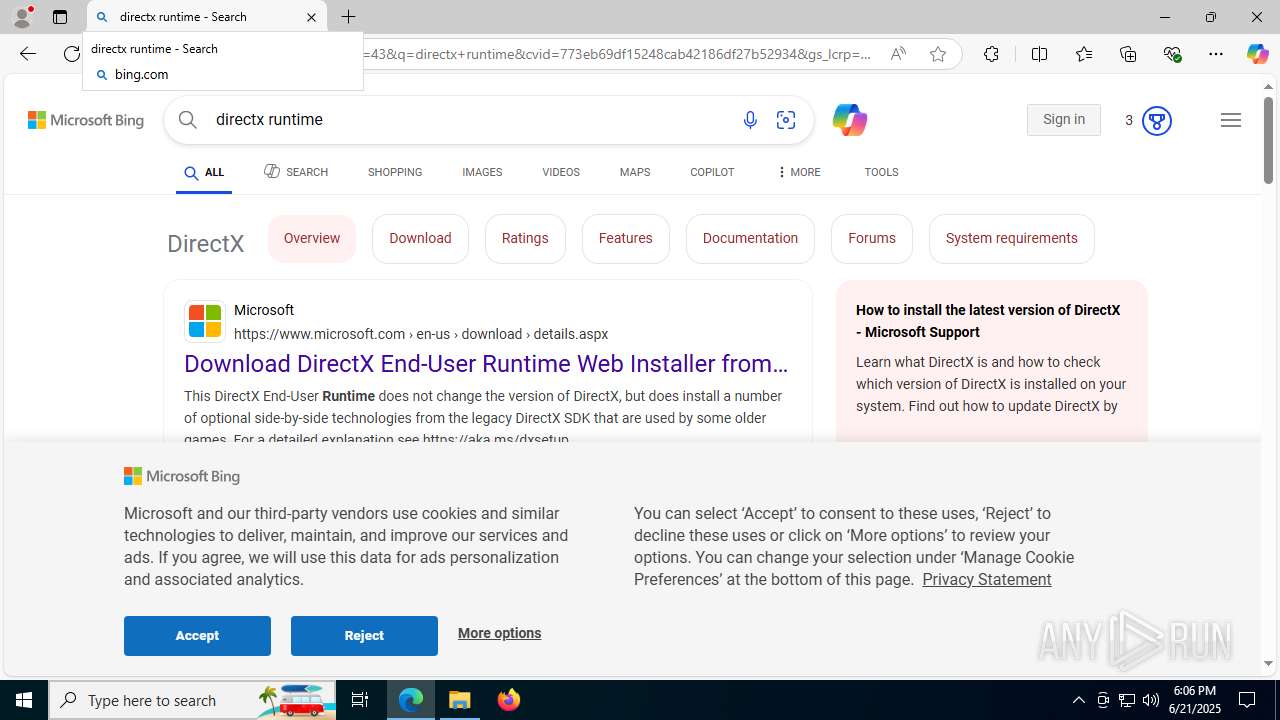Open the Bing hamburger settings menu
Image resolution: width=1280 pixels, height=720 pixels.
[x=1231, y=120]
